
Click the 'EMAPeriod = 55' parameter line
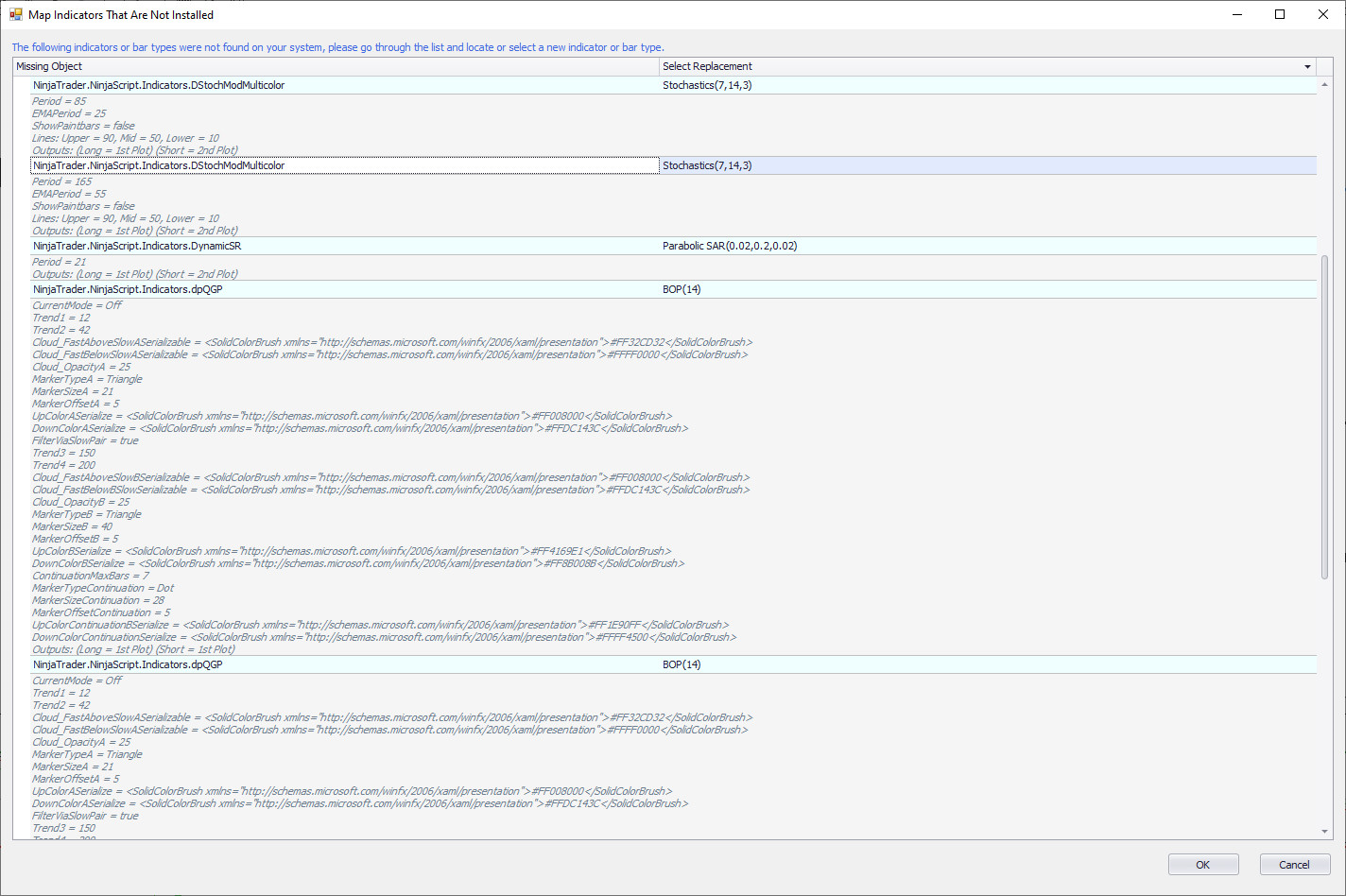69,194
